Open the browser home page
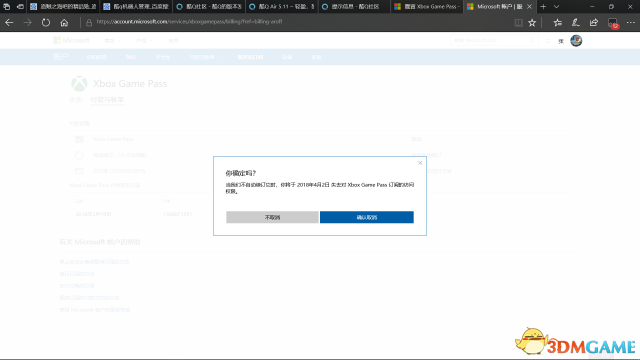Screen dimensions: 640x360 tap(64, 23)
